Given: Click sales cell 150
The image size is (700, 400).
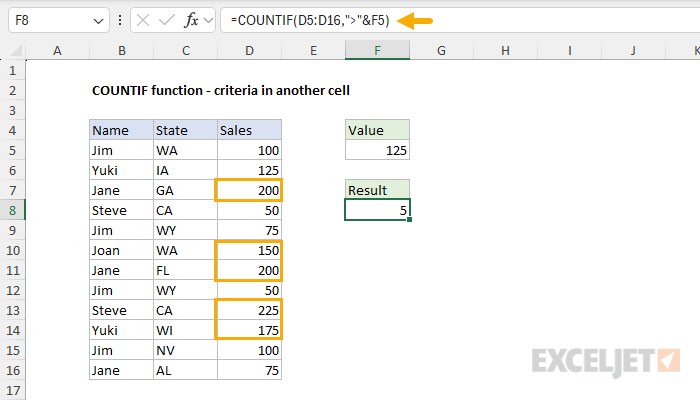Looking at the screenshot, I should (x=250, y=250).
